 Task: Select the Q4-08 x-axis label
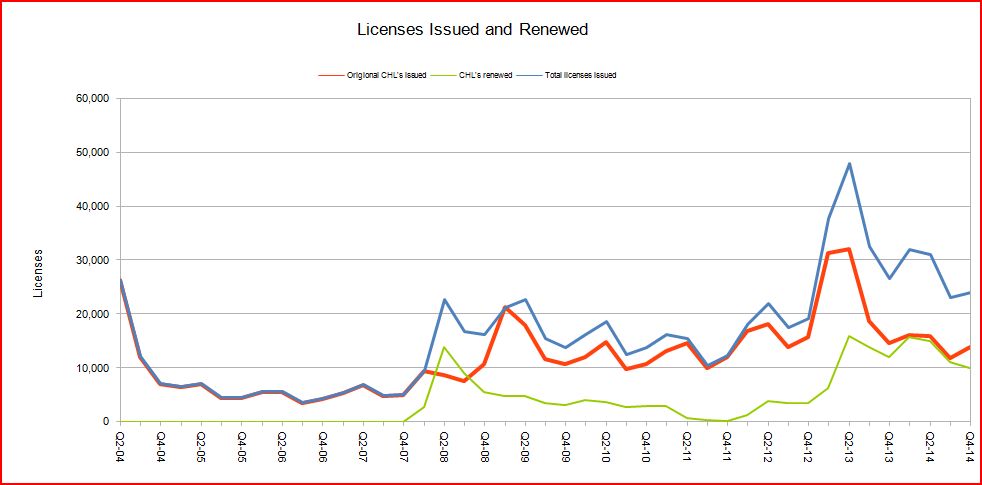(485, 443)
